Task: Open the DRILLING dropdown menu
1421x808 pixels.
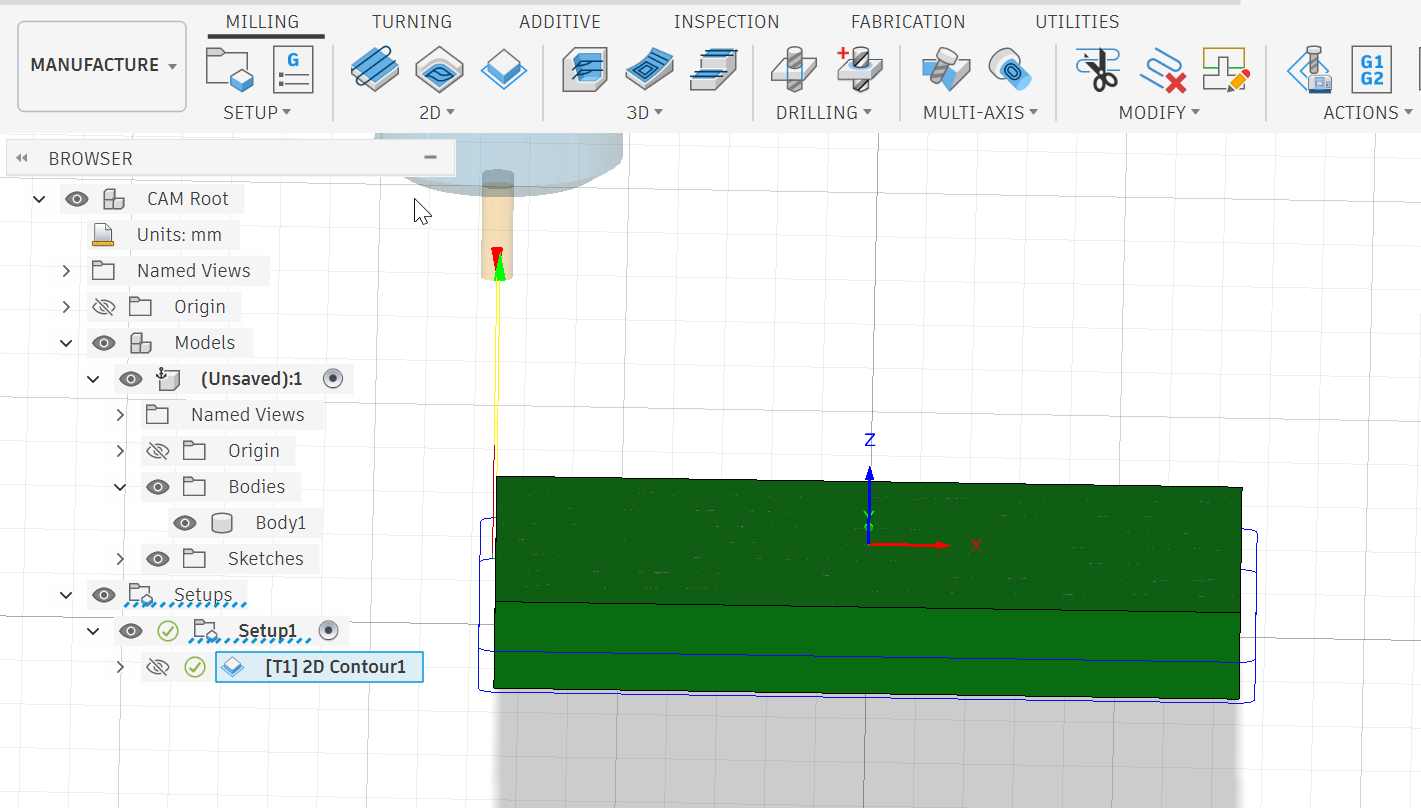Action: [x=824, y=113]
